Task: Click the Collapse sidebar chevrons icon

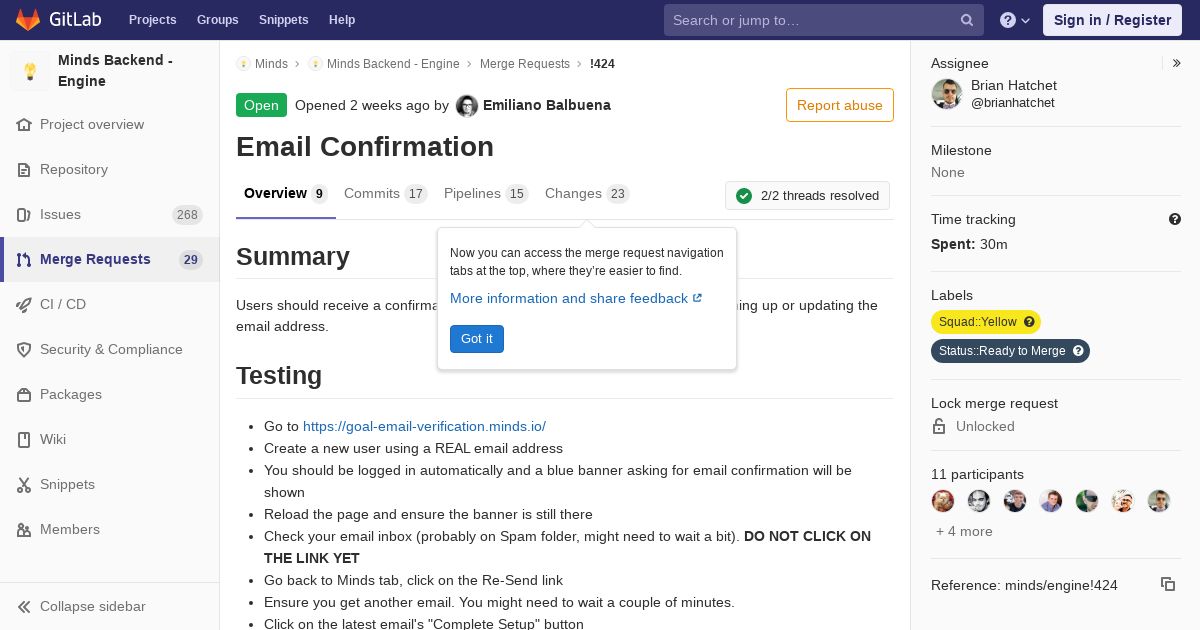Action: click(x=24, y=607)
